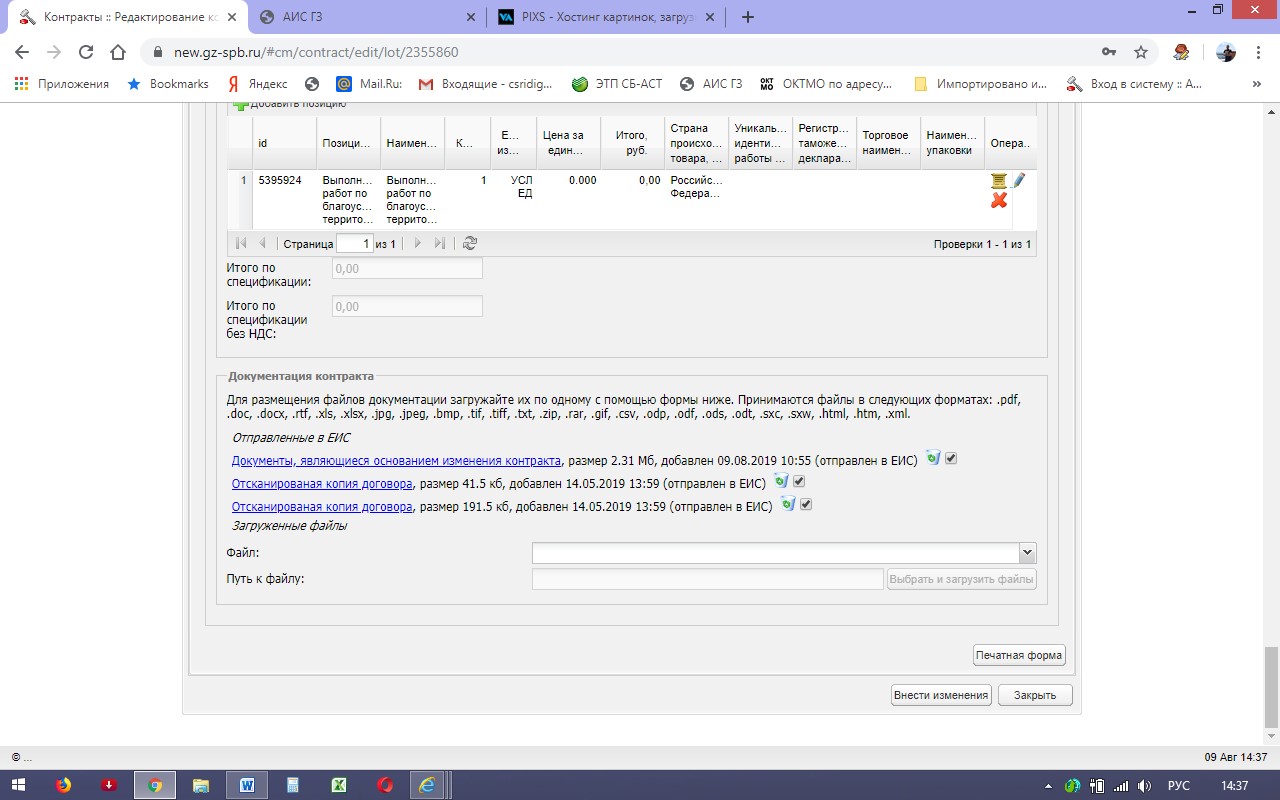Screen dimensions: 1280x800
Task: Click the volume icon in system tray
Action: coord(1144,786)
